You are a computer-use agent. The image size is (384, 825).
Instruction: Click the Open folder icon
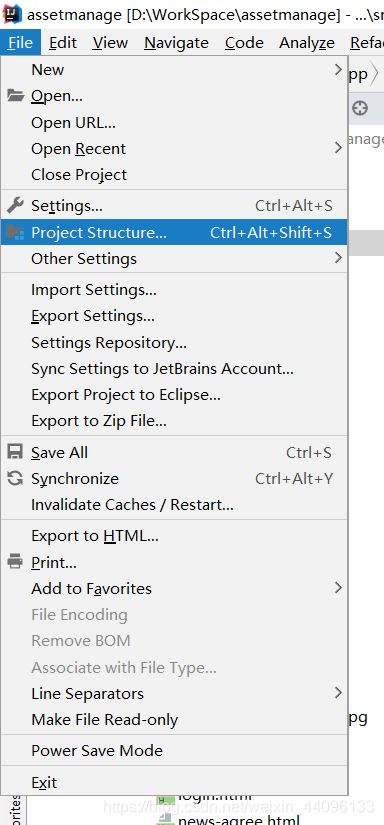[16, 96]
